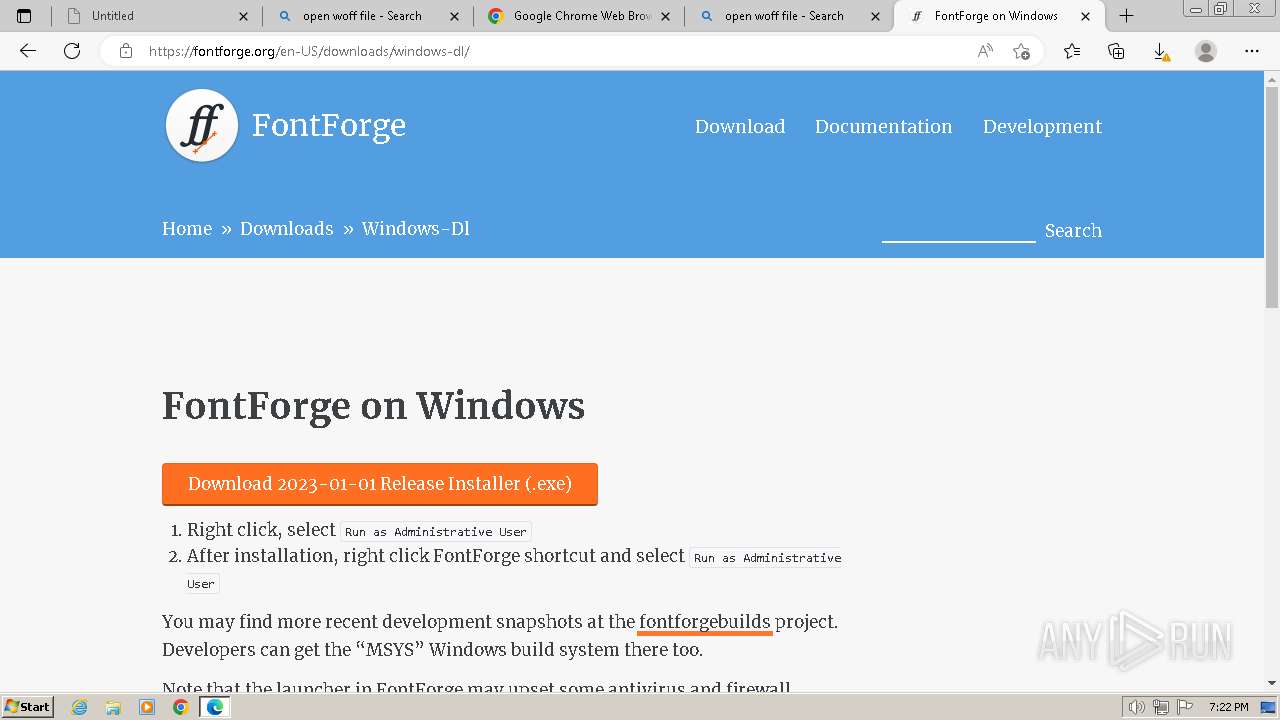Add this page to favorites star icon
Viewport: 1280px width, 720px height.
point(1021,51)
